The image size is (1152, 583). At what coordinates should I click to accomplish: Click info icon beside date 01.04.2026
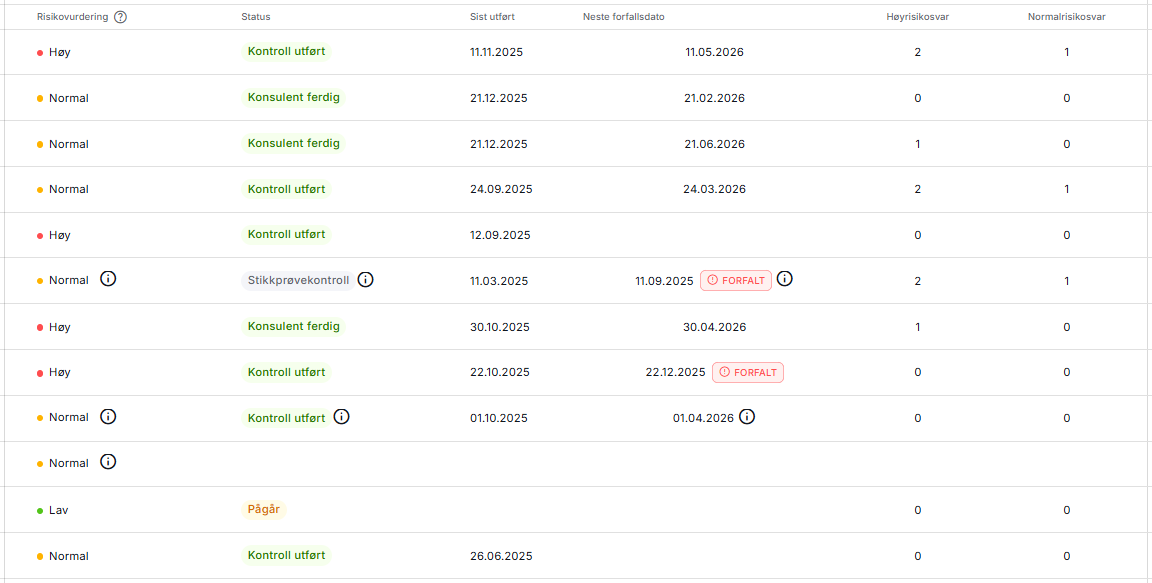tap(747, 417)
